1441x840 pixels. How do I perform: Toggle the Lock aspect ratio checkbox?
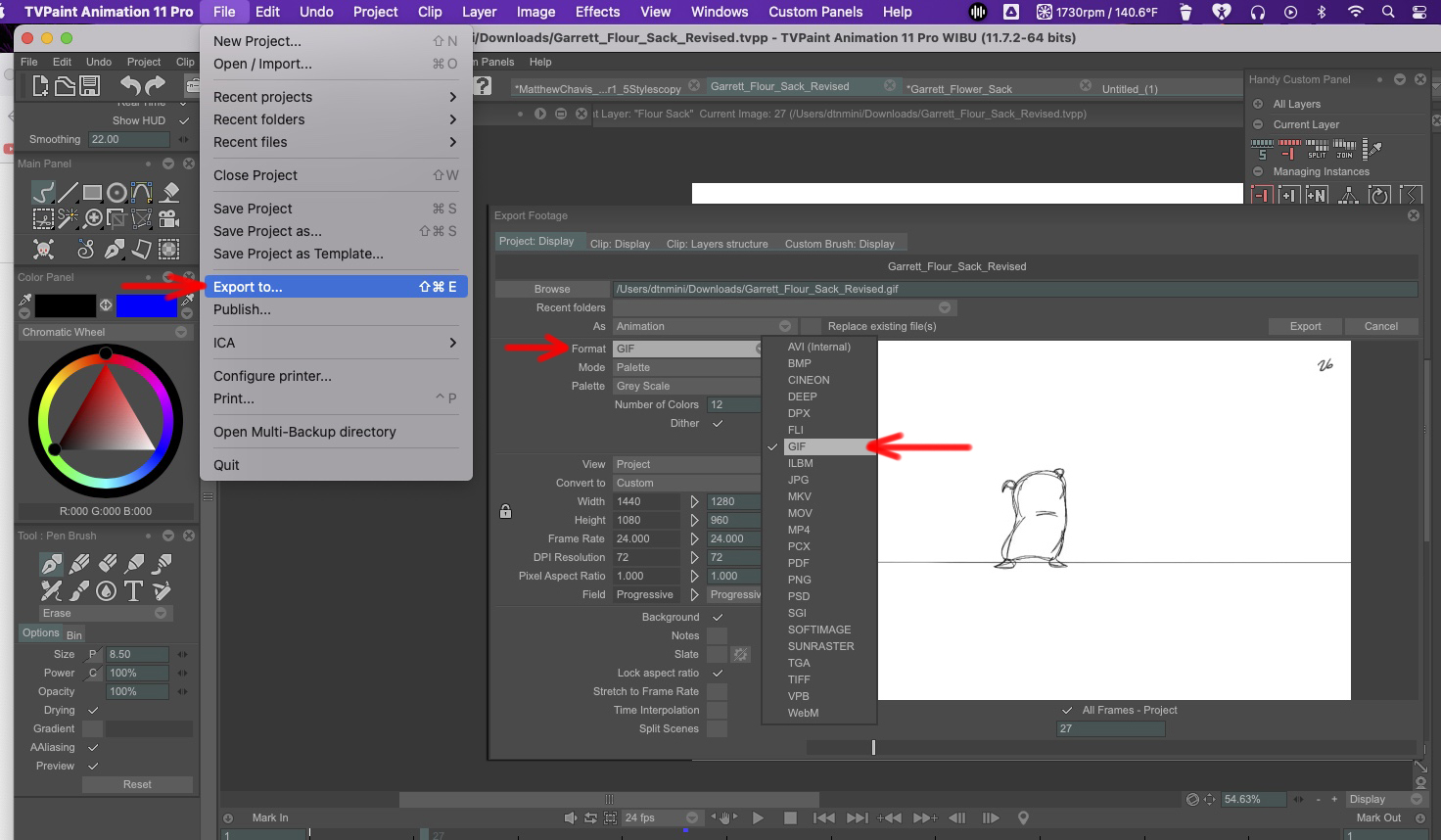coord(718,673)
